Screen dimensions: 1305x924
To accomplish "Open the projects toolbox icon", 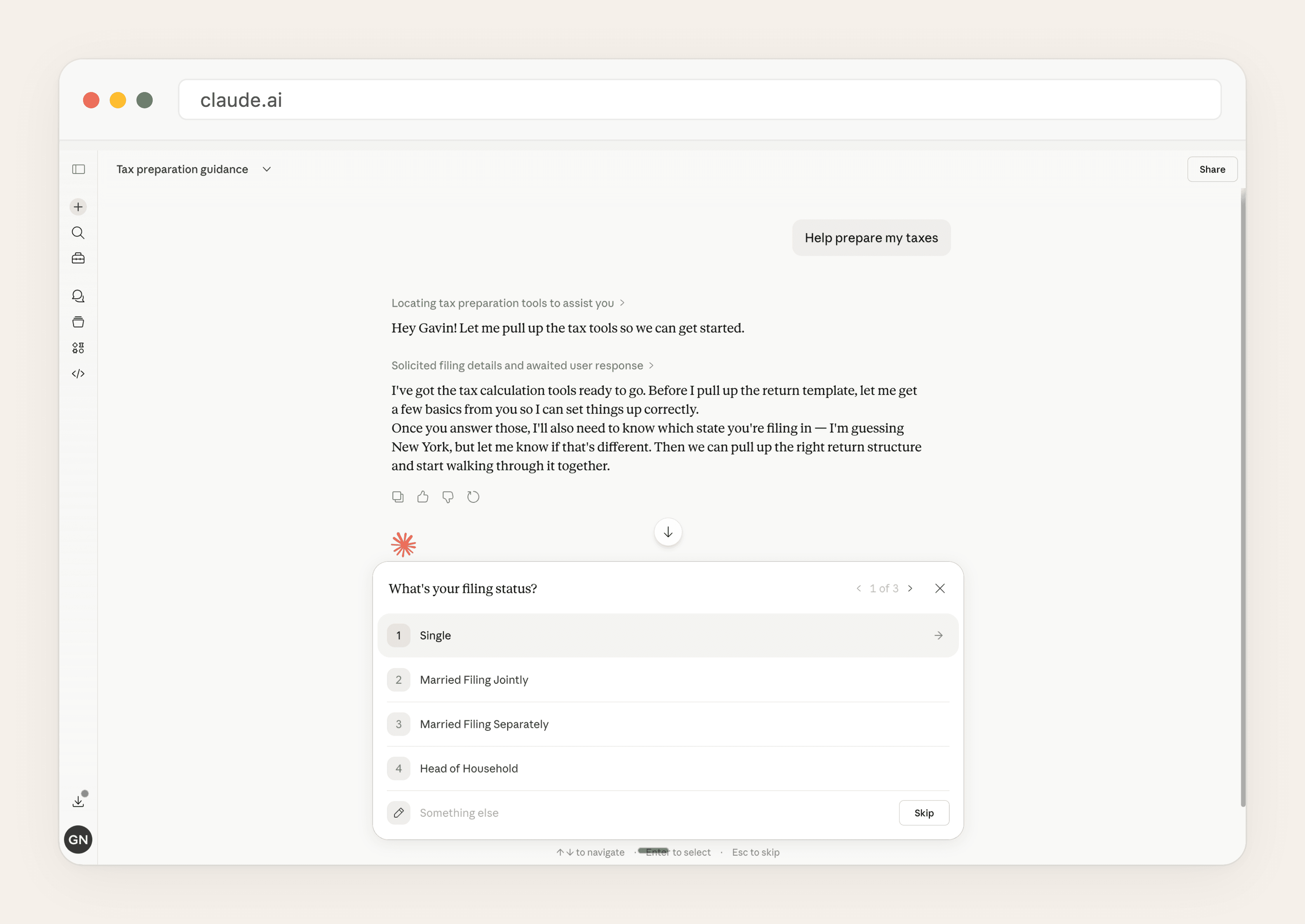I will pyautogui.click(x=78, y=258).
